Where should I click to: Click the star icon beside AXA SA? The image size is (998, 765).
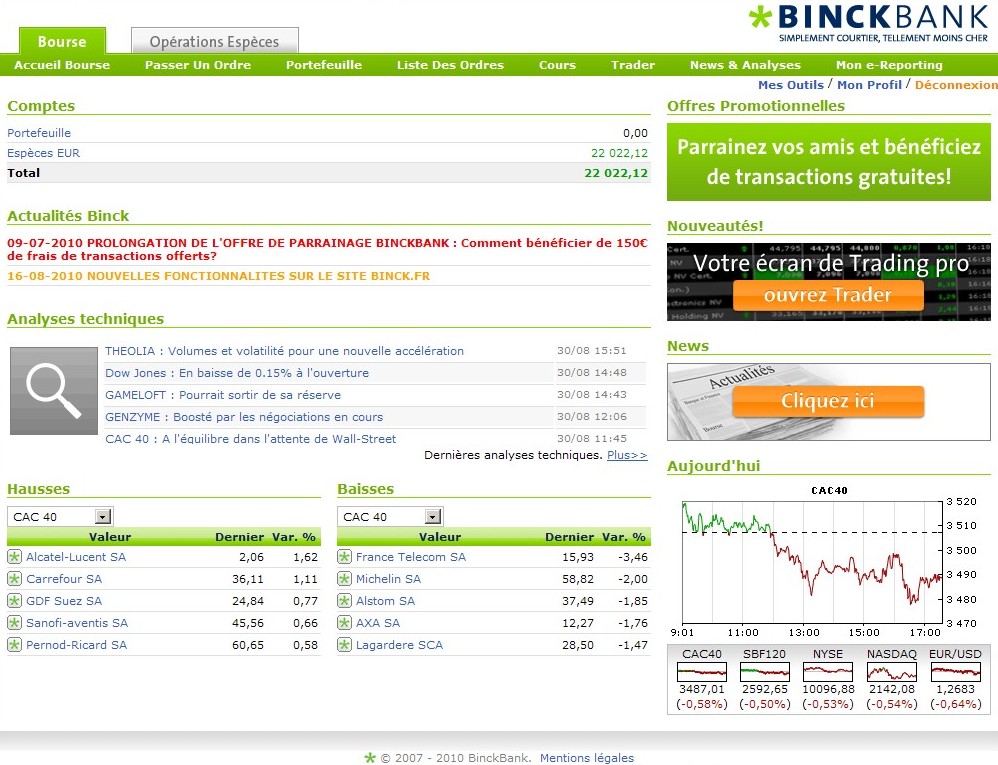344,623
